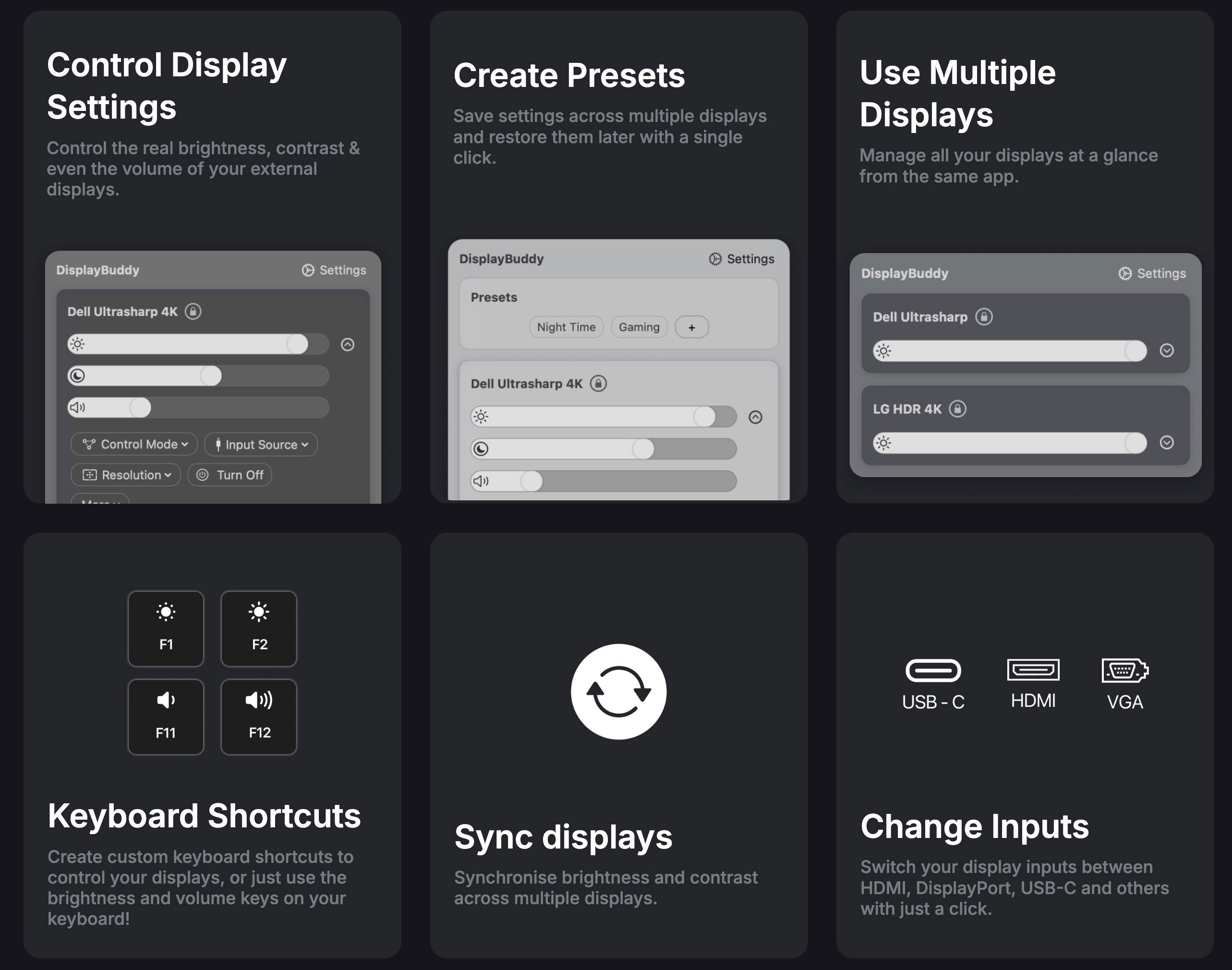
Task: Click the HDMI connector icon
Action: [x=1033, y=670]
